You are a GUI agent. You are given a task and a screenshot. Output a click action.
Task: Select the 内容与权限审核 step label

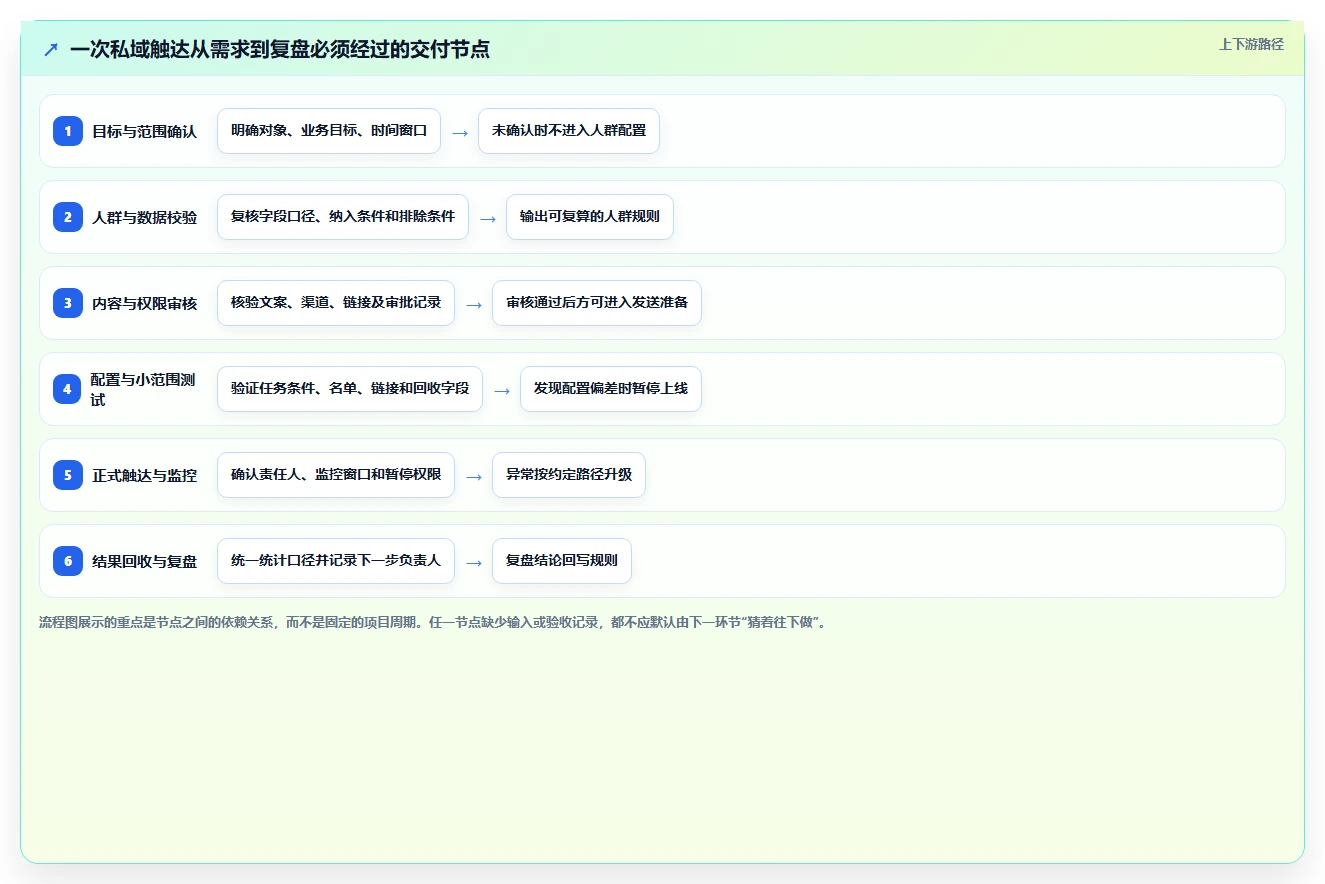click(145, 303)
